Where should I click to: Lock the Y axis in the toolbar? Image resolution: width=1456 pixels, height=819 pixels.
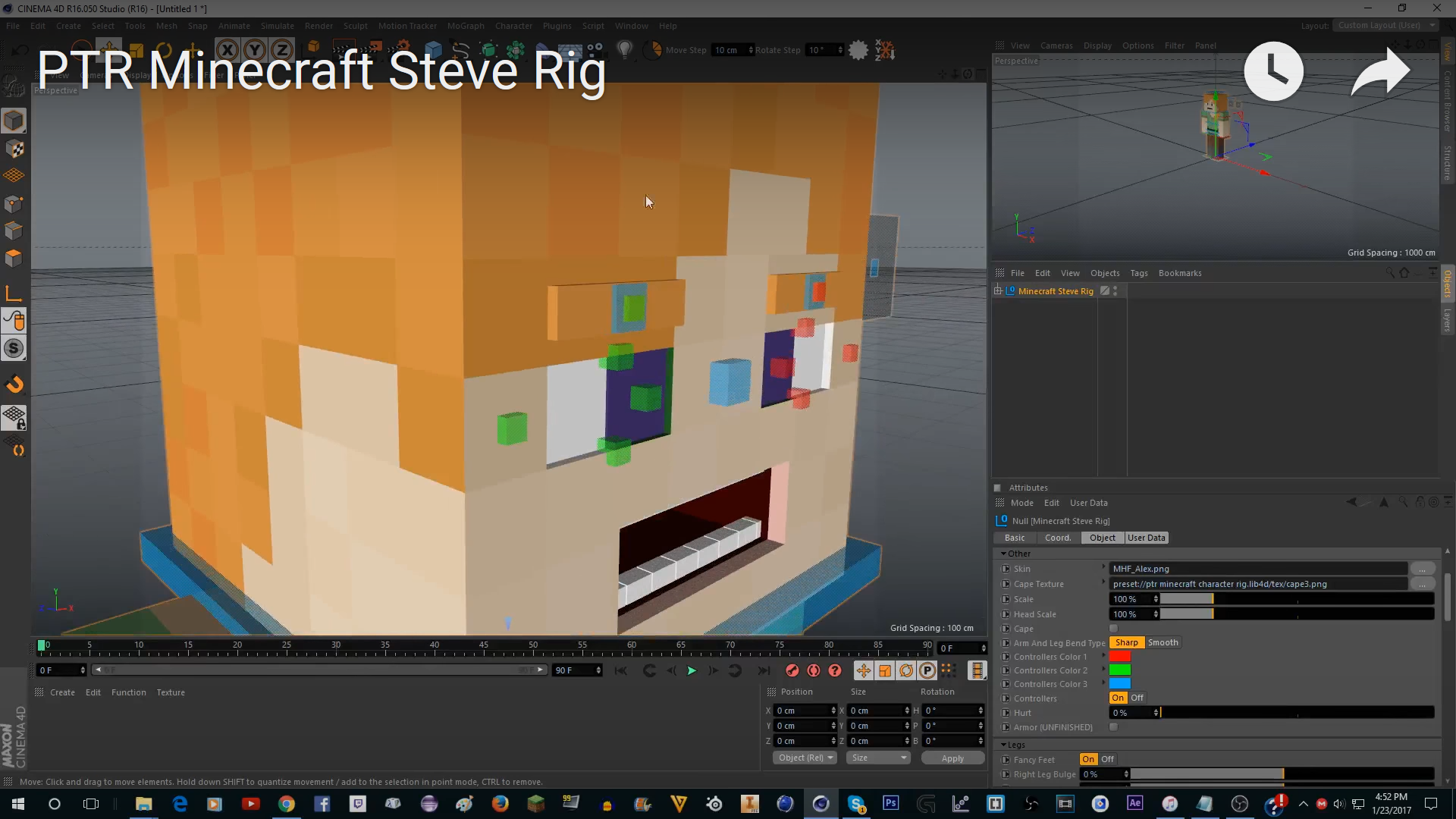pos(255,50)
